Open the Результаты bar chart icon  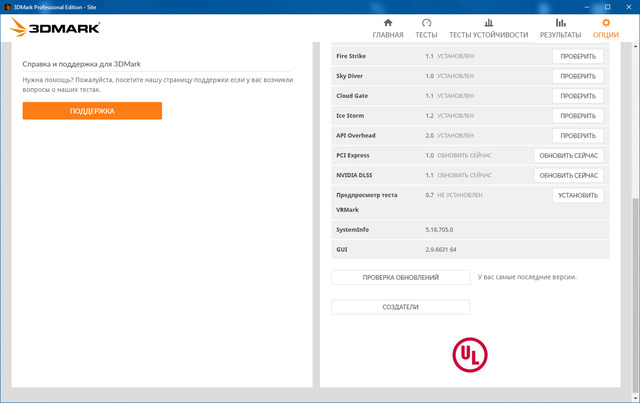[560, 22]
